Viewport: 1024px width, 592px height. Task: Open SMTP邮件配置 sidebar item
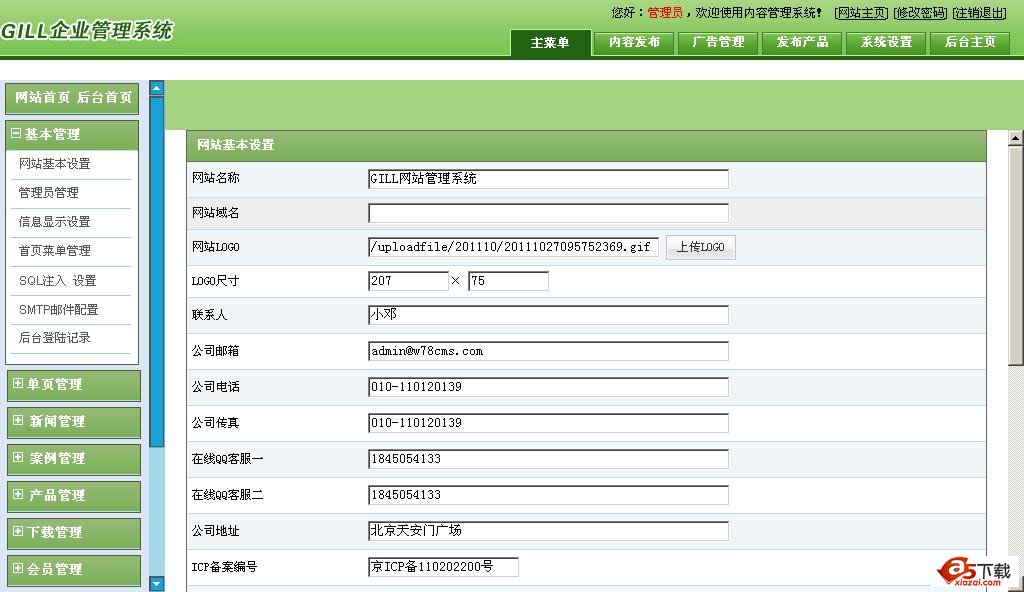click(58, 309)
